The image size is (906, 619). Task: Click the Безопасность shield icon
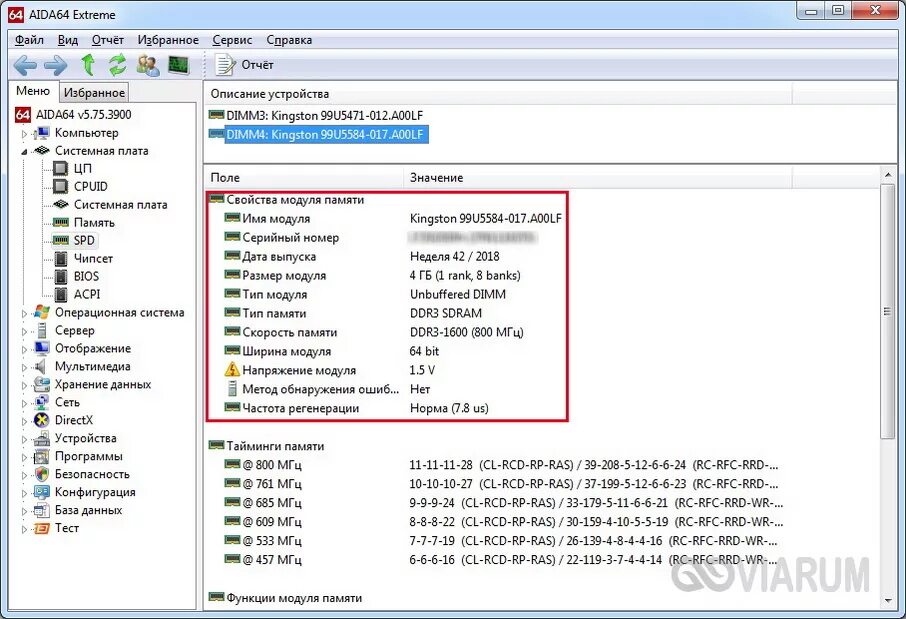pyautogui.click(x=42, y=475)
